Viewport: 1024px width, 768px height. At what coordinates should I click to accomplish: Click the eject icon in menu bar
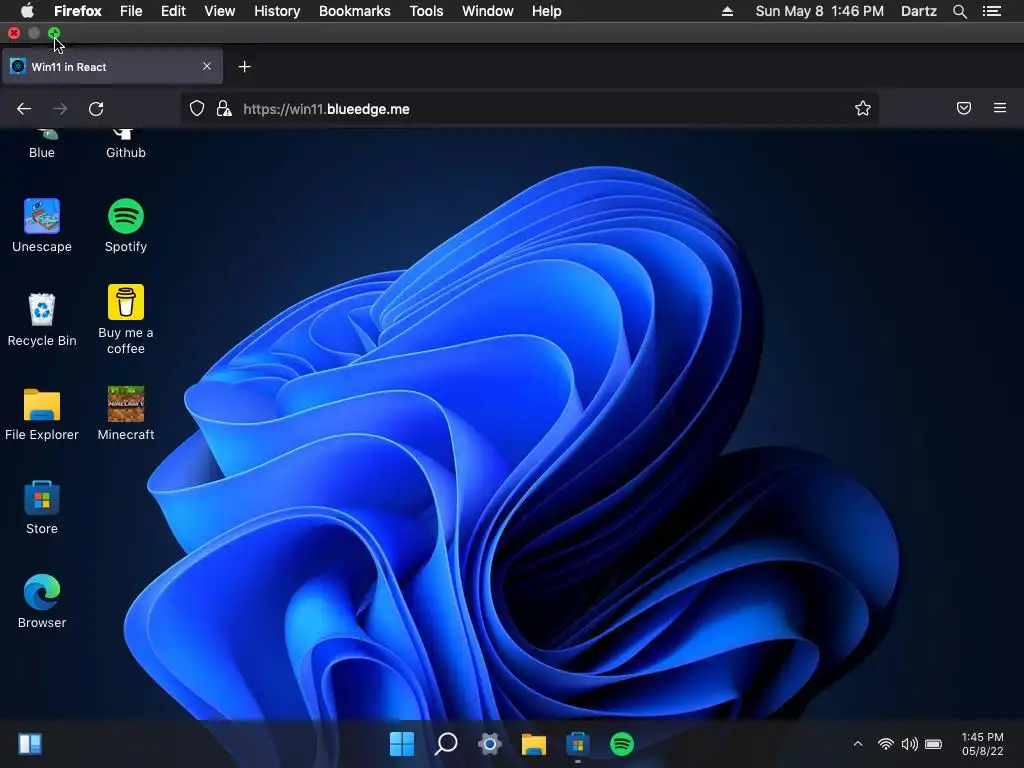click(x=727, y=11)
